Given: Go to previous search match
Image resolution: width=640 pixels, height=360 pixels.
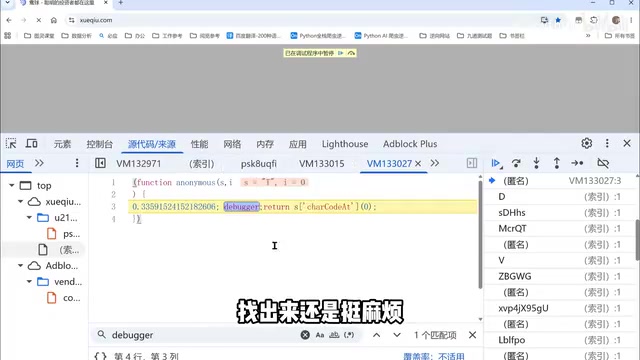Looking at the screenshot, I should pos(376,335).
